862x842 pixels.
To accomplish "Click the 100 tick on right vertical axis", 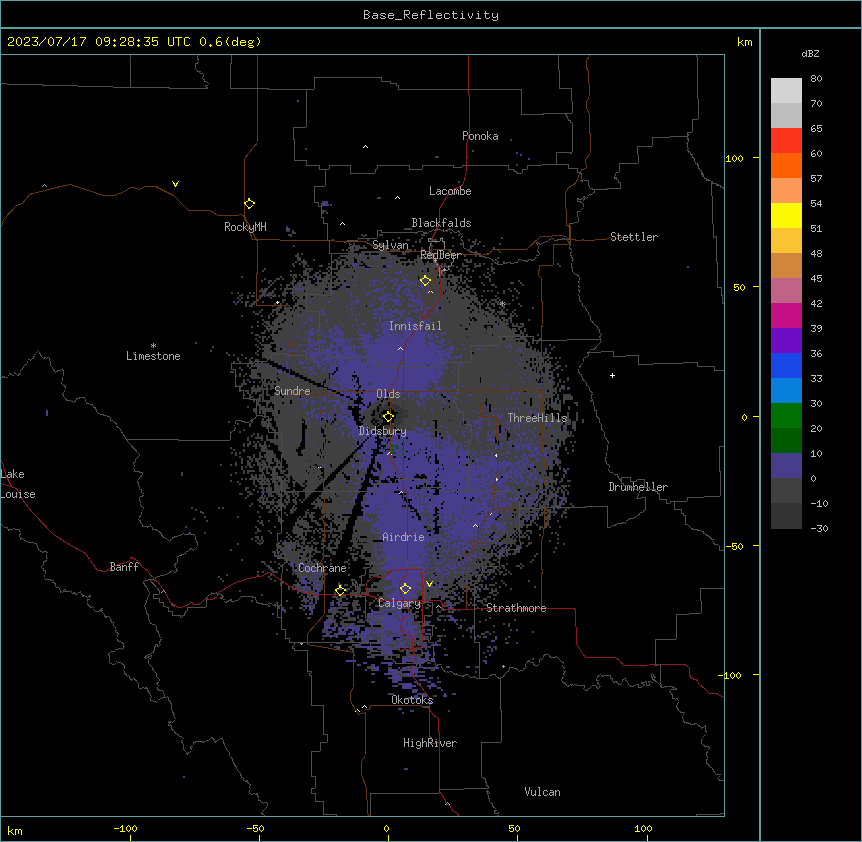I will [734, 158].
